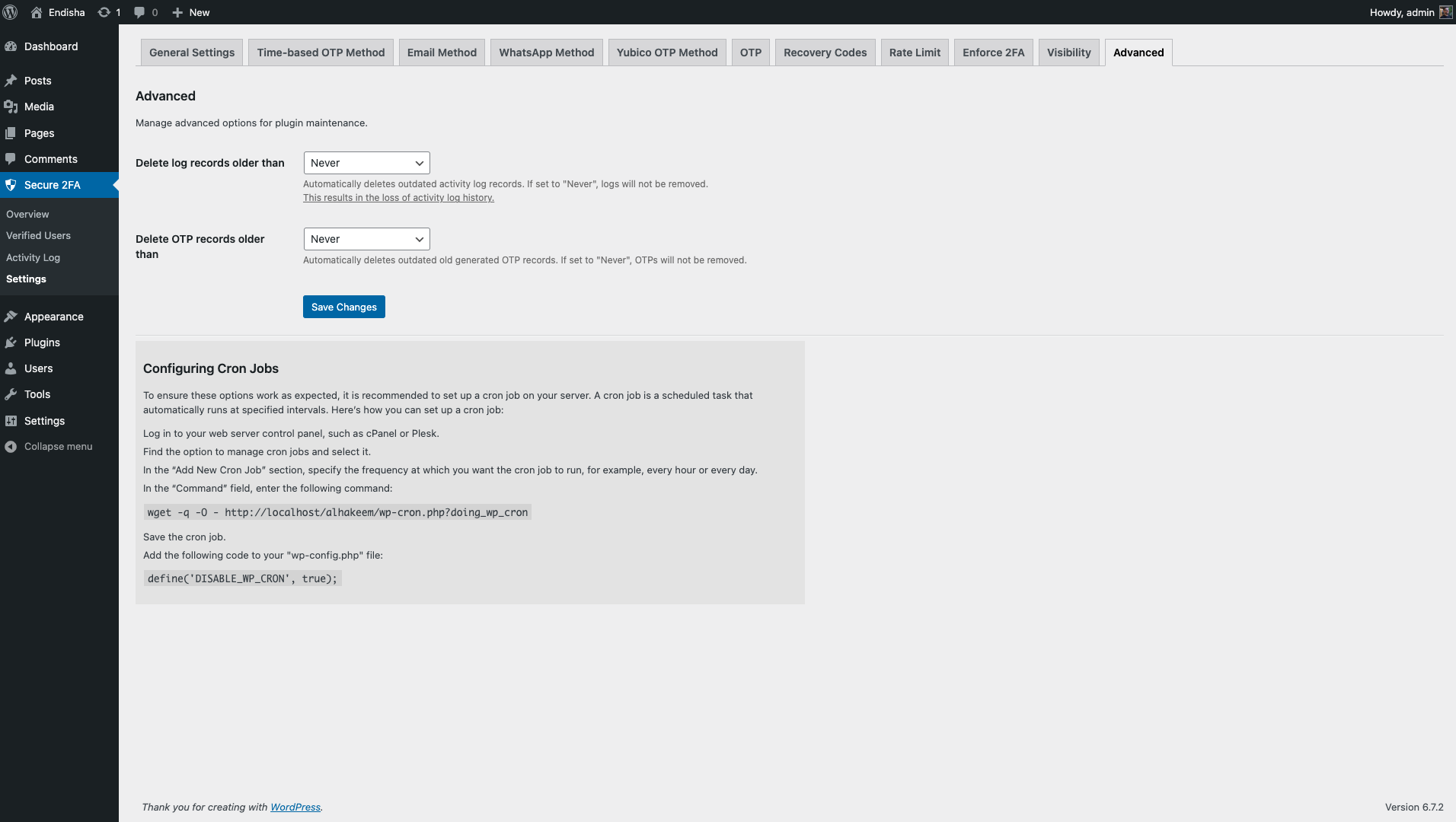Open the admin avatar thumbnail
The width and height of the screenshot is (1456, 822).
(1445, 12)
